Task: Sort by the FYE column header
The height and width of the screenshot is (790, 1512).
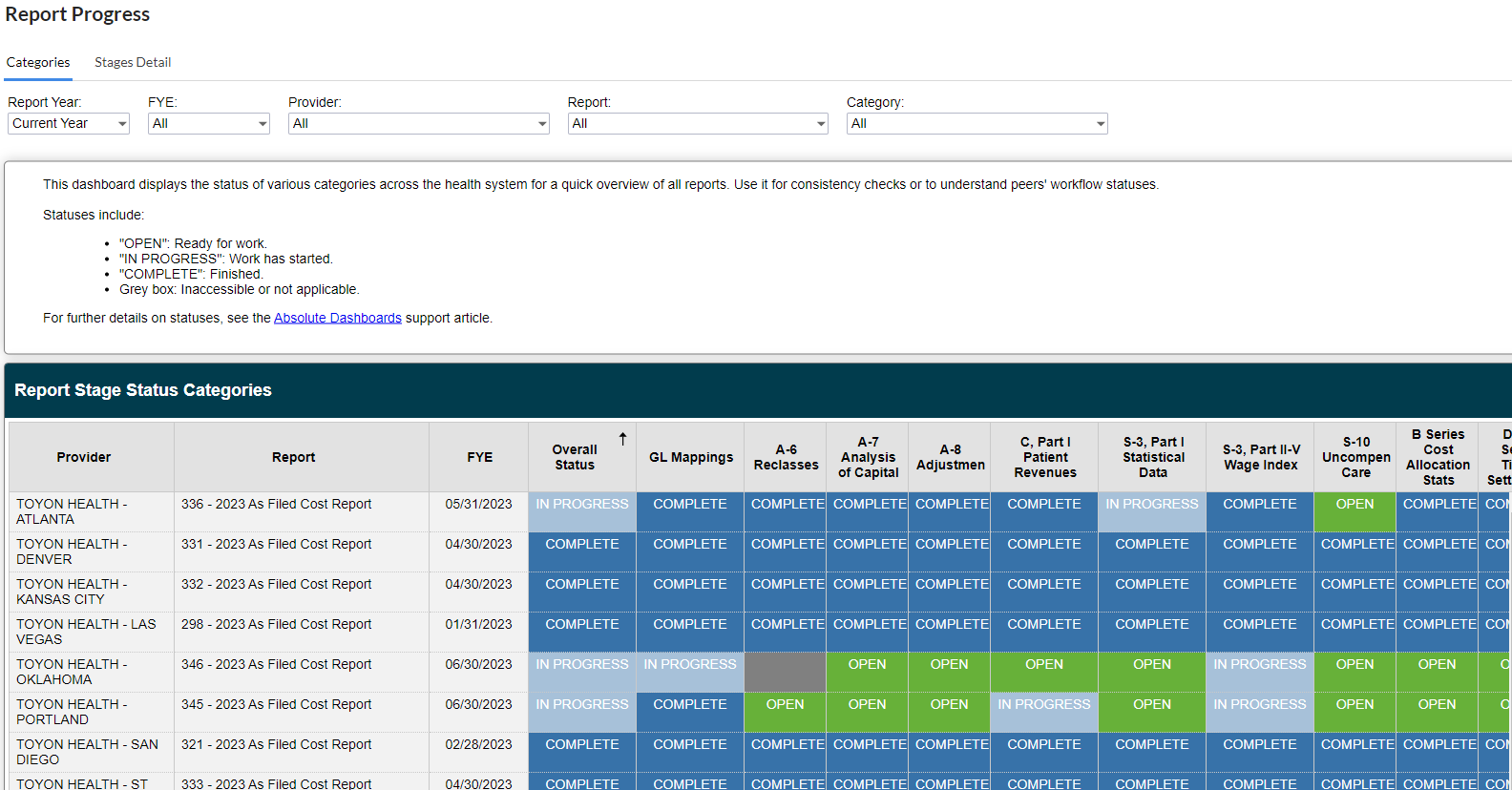Action: coord(479,457)
